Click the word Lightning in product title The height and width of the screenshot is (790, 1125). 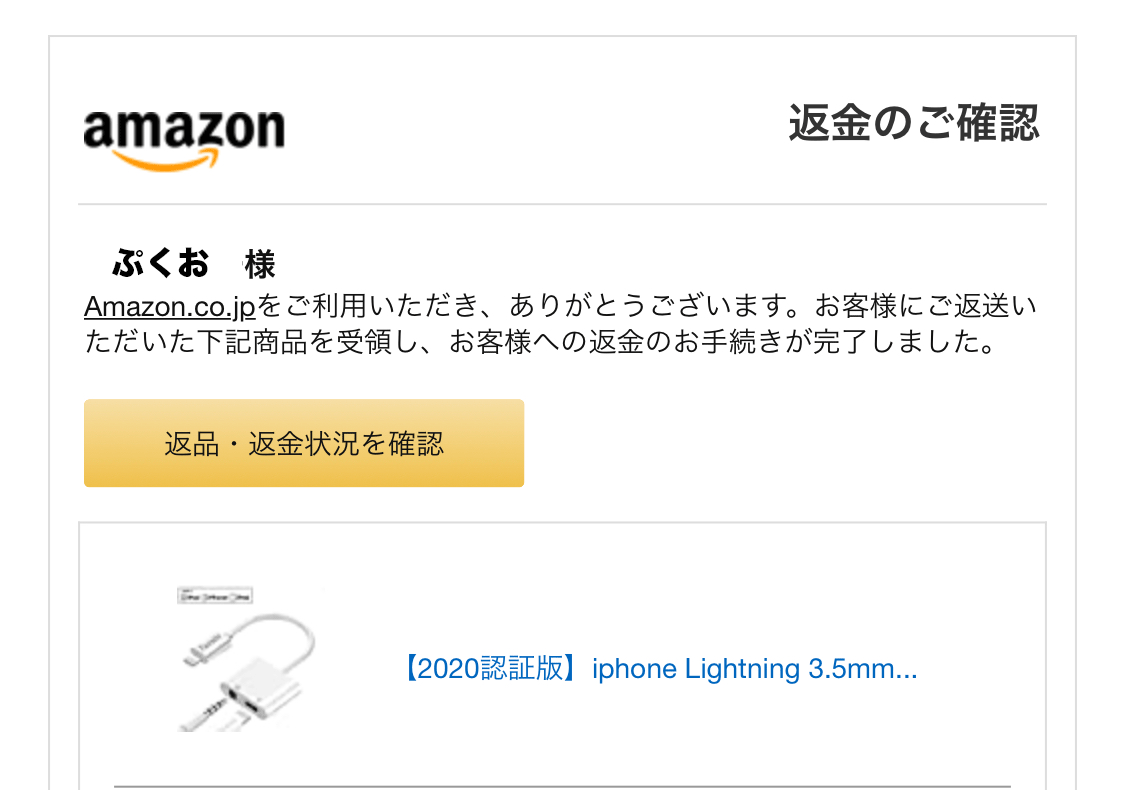point(742,669)
